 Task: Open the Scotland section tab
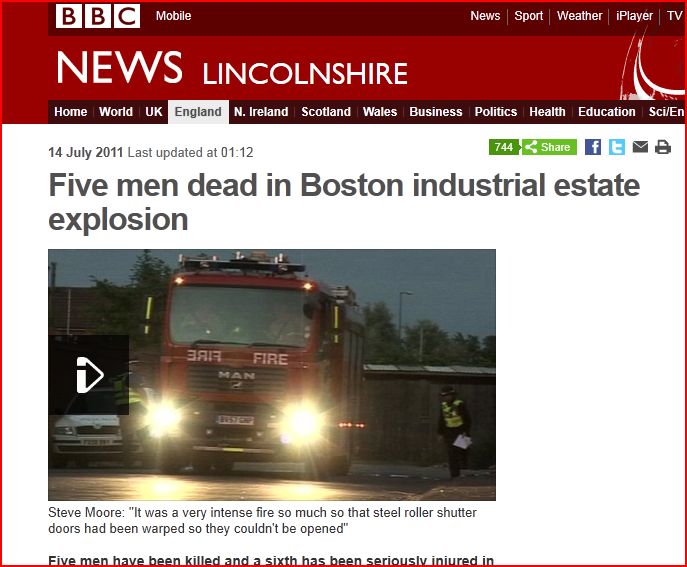326,112
